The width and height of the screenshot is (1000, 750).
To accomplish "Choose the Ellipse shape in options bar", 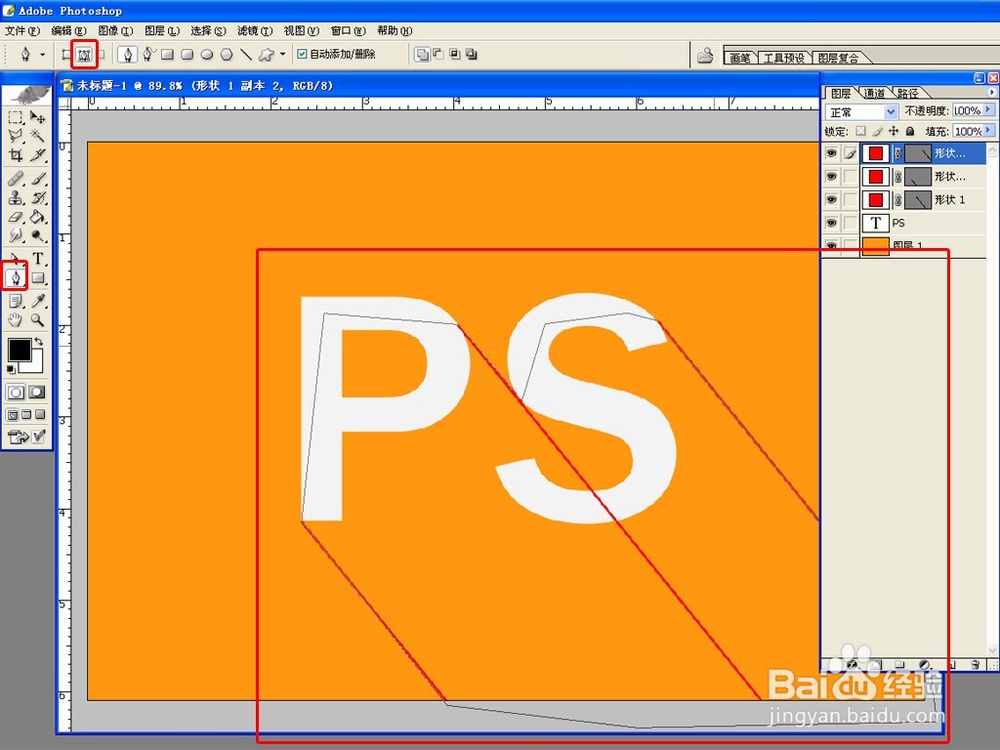I will [207, 55].
